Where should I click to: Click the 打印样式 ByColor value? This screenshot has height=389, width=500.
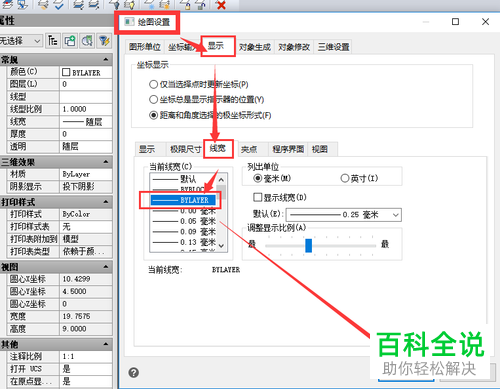[86, 214]
